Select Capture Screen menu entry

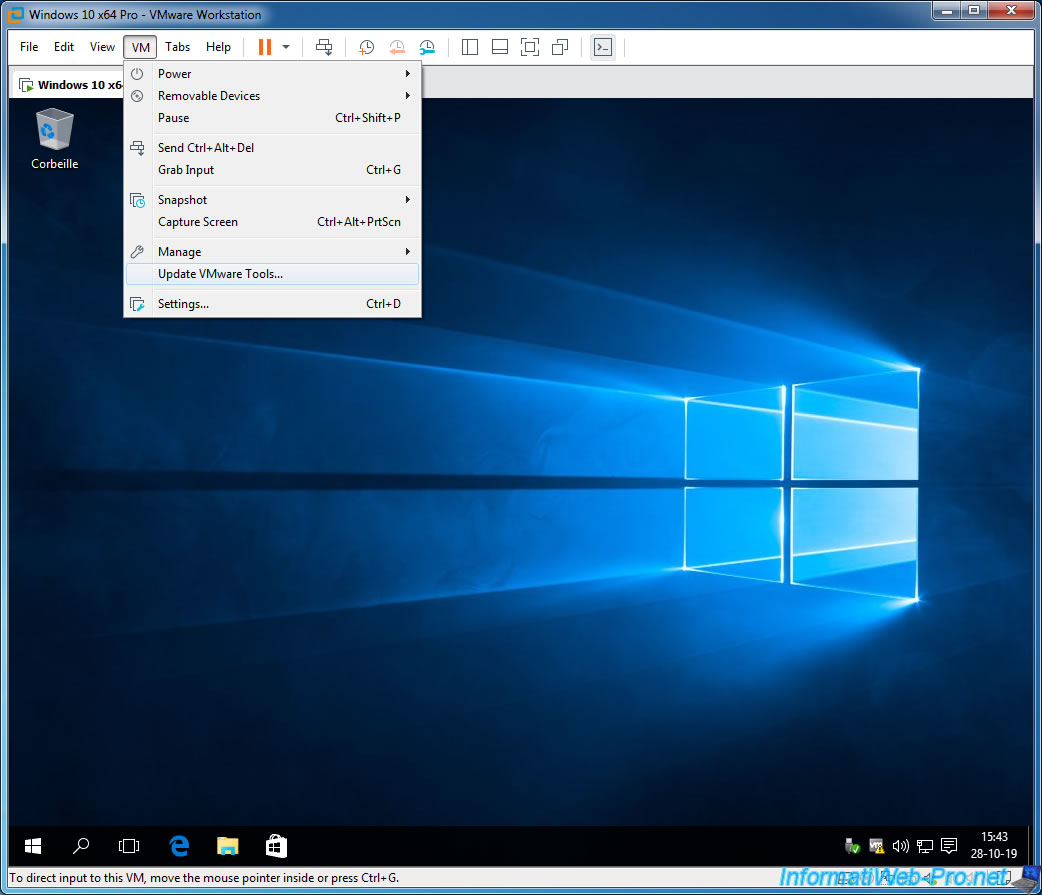pos(272,221)
